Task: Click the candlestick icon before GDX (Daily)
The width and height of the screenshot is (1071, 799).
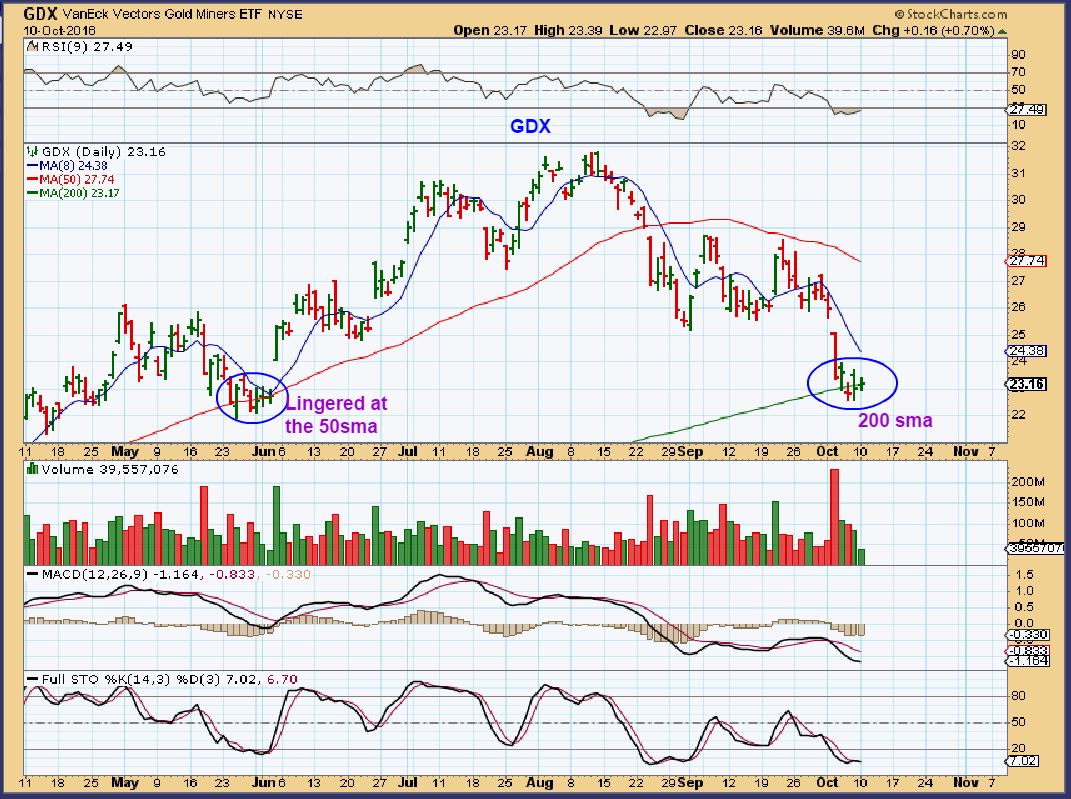Action: [x=31, y=152]
